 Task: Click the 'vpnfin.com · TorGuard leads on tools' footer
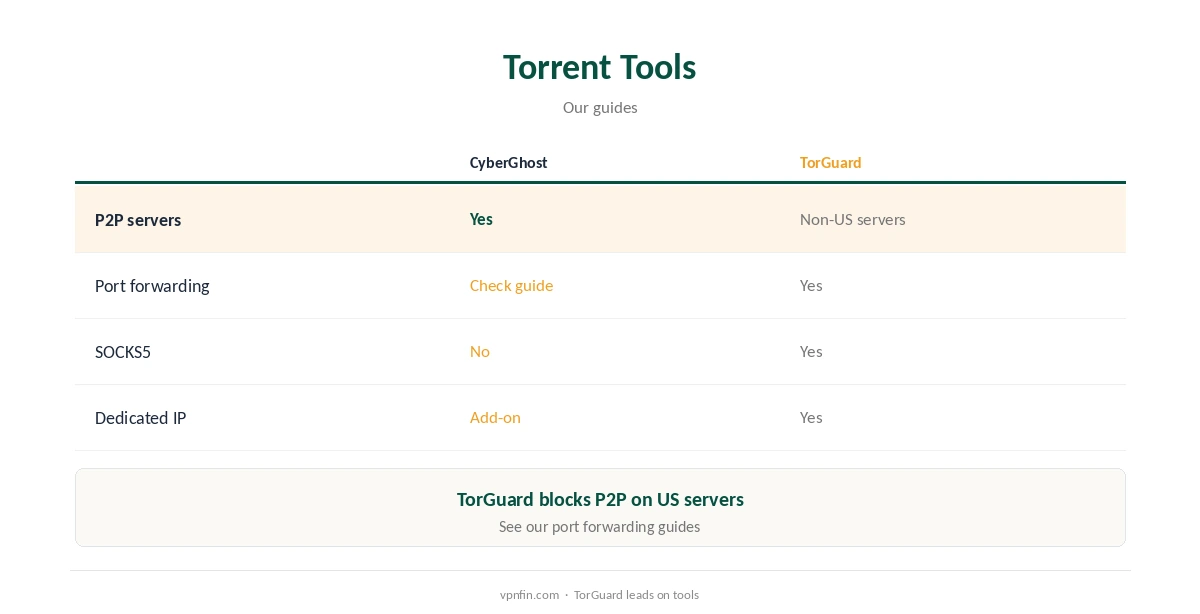coord(600,594)
